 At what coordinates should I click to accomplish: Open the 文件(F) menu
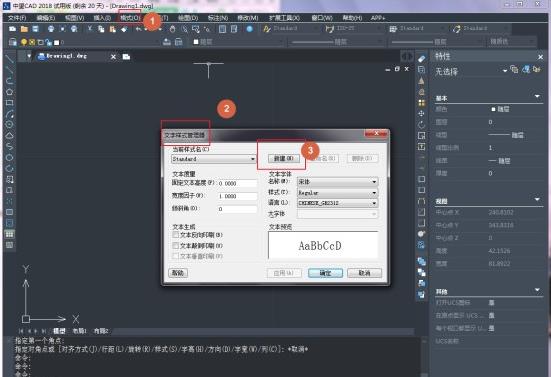click(17, 18)
